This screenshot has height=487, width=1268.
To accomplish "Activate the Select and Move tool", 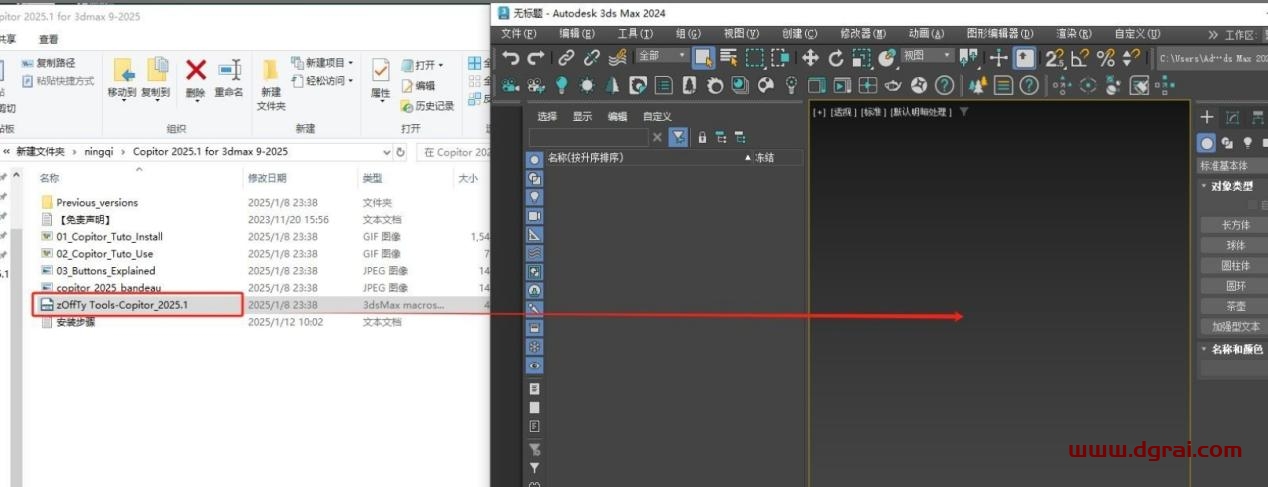I will coord(810,57).
